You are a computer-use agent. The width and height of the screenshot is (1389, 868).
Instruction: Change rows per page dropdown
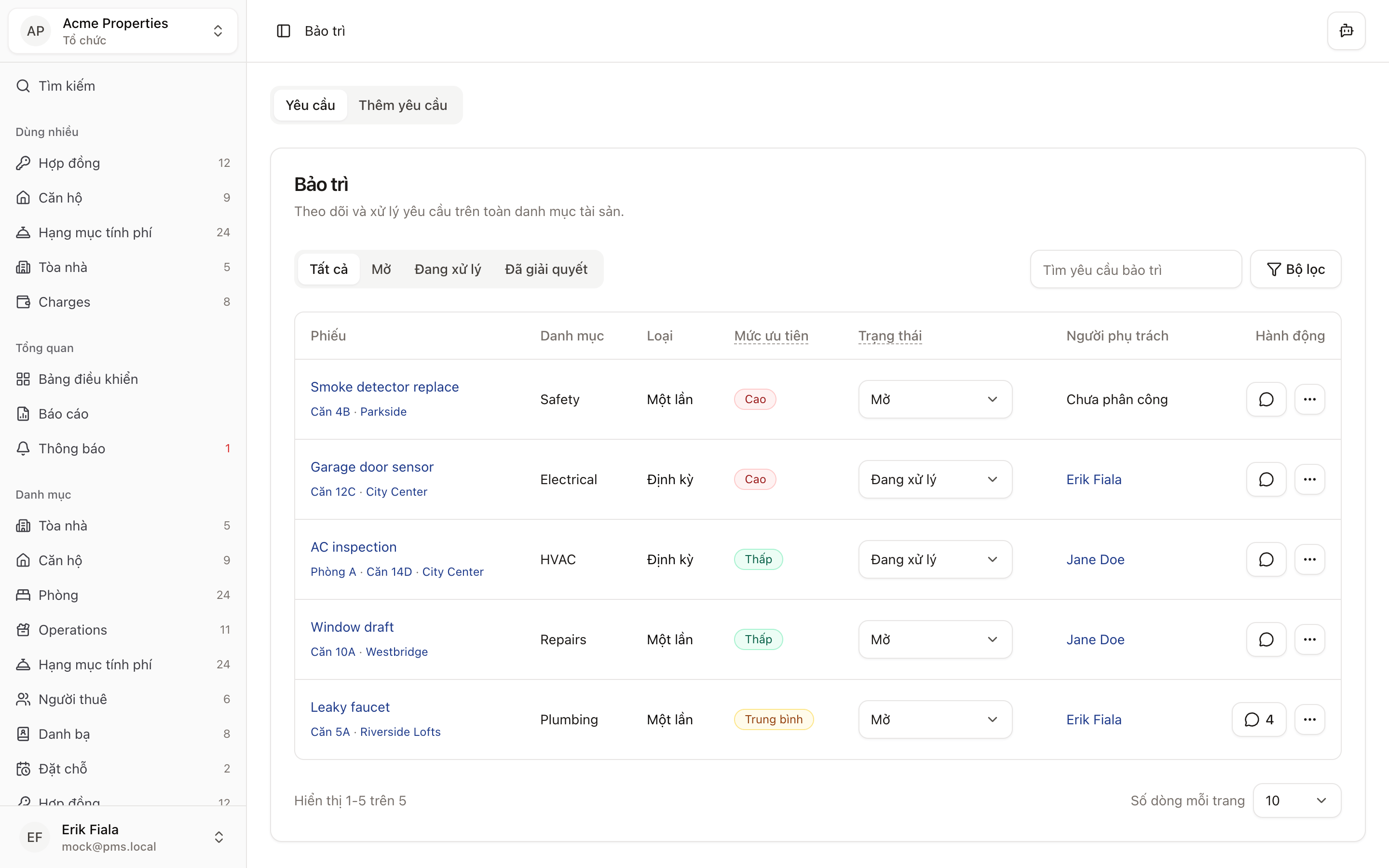(x=1296, y=800)
